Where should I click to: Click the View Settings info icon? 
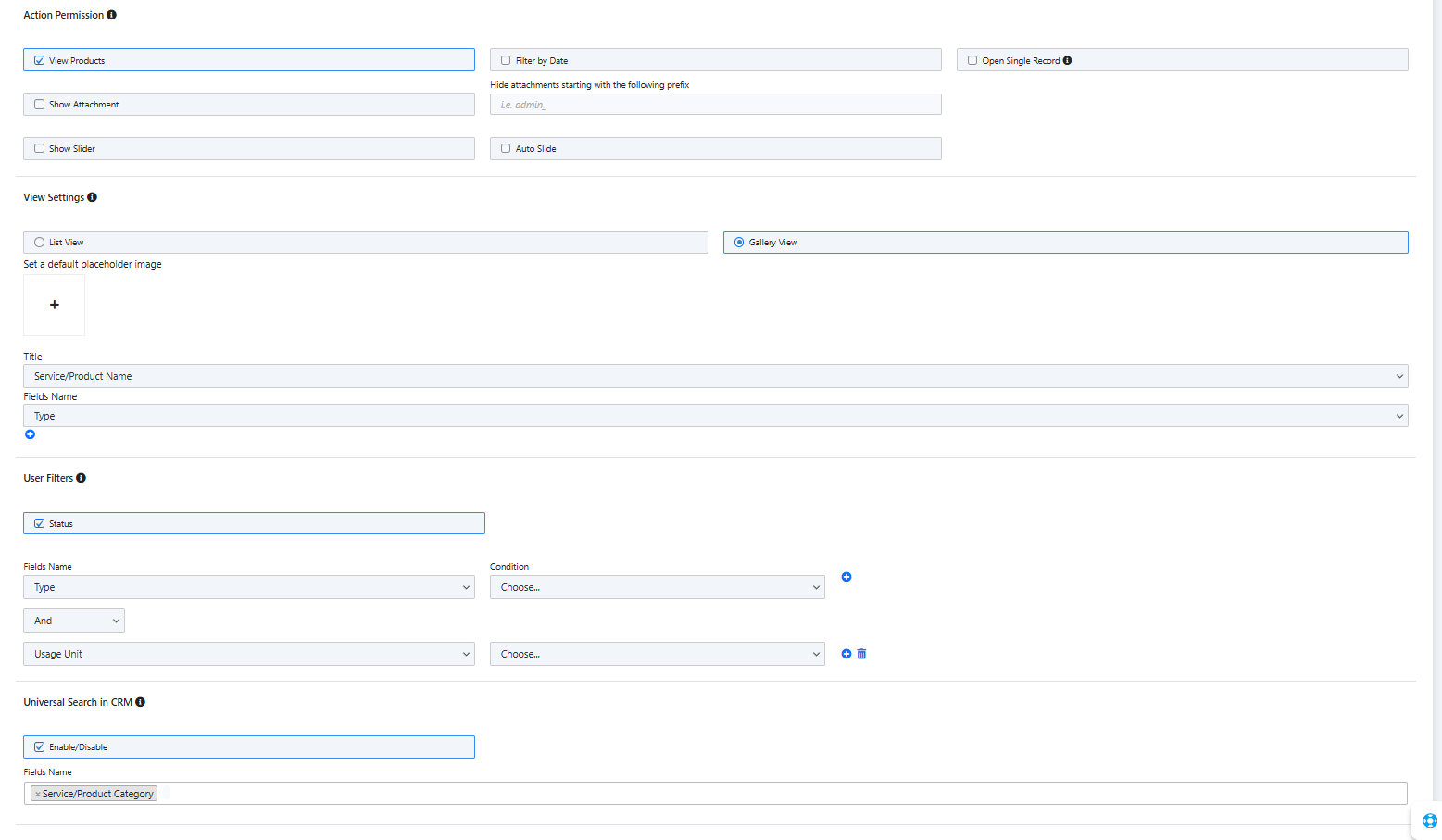[92, 197]
